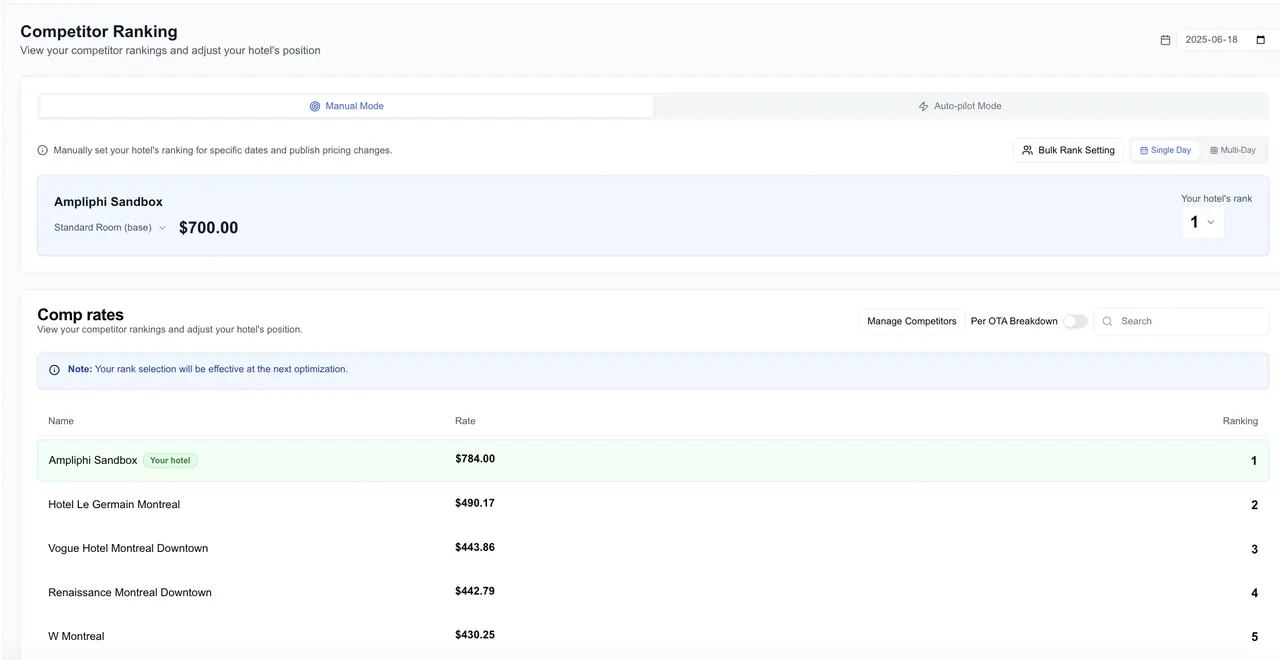Click the info icon in the rank selection note
The height and width of the screenshot is (660, 1280).
pos(55,369)
